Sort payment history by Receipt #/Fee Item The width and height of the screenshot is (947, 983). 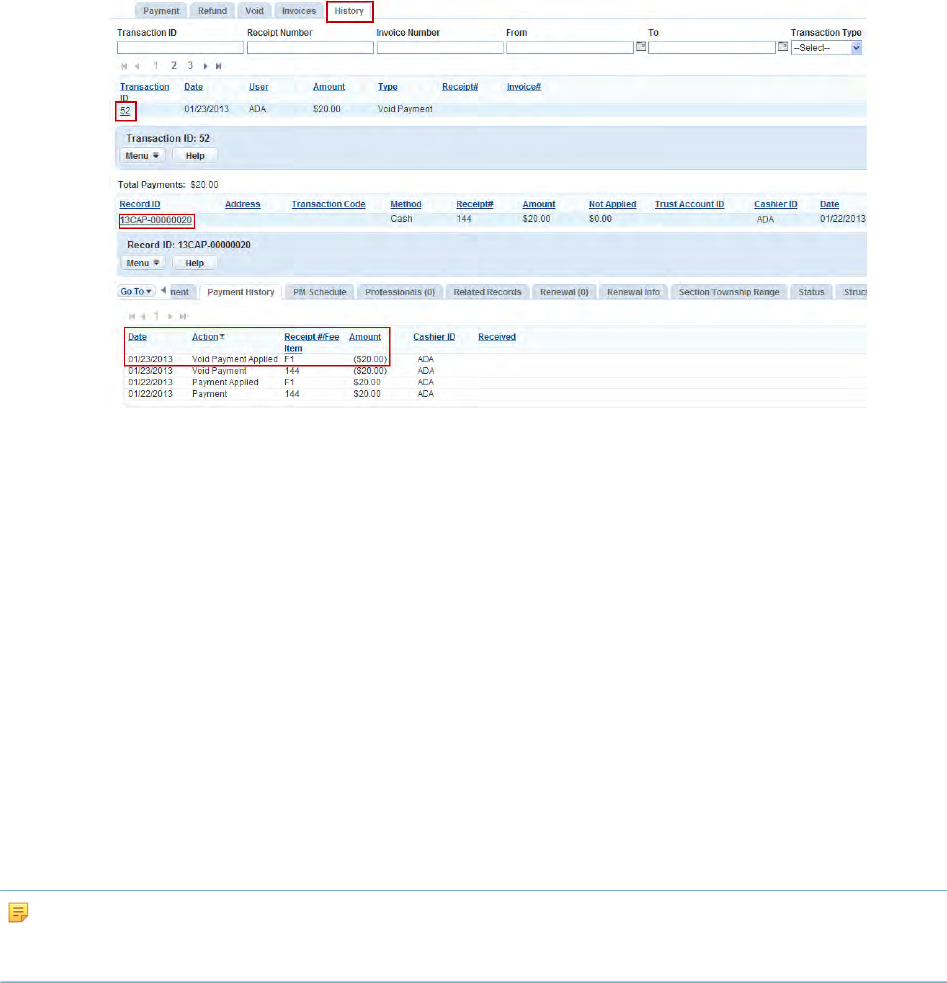[311, 342]
